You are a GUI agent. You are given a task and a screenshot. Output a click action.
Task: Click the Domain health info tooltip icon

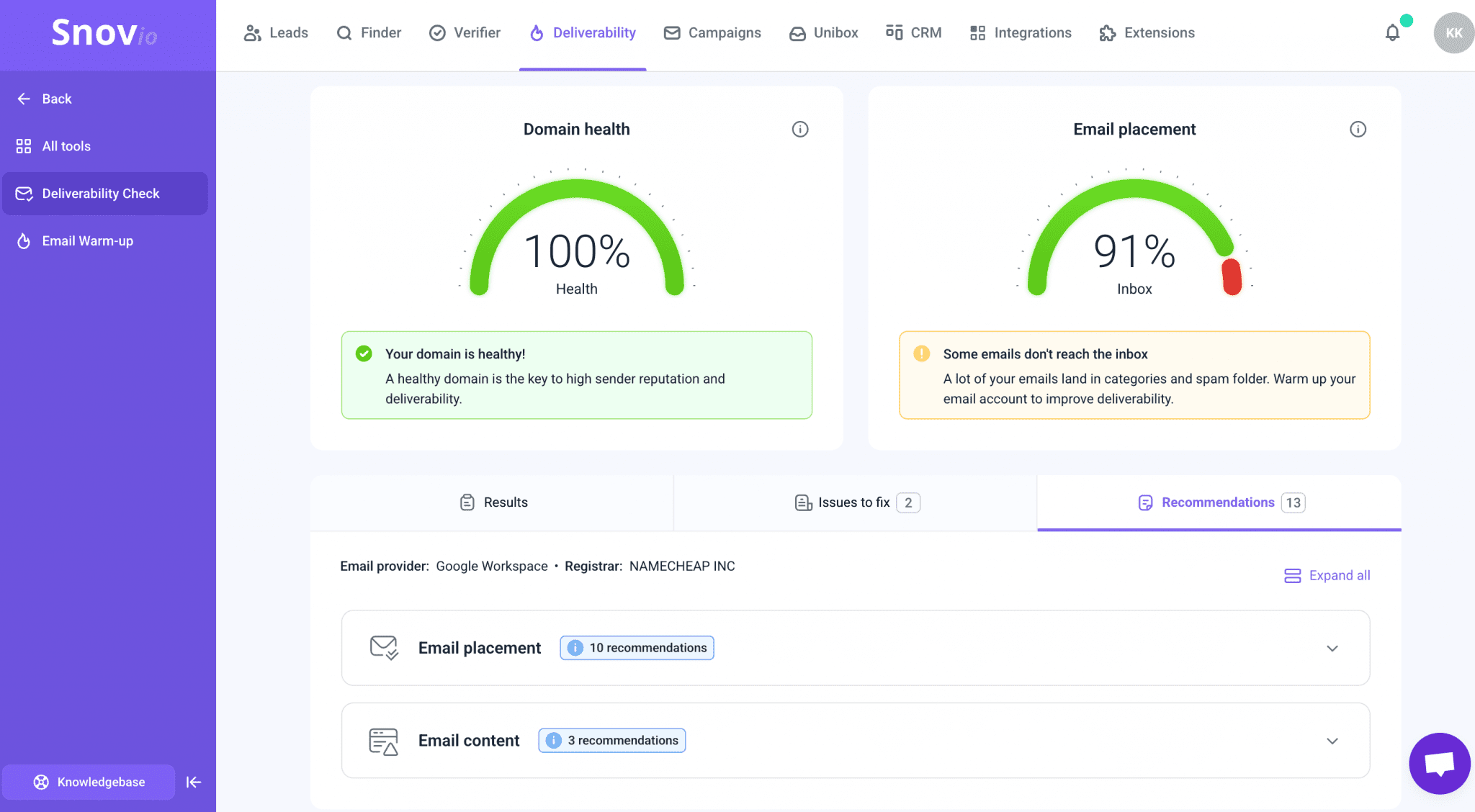[x=800, y=130]
